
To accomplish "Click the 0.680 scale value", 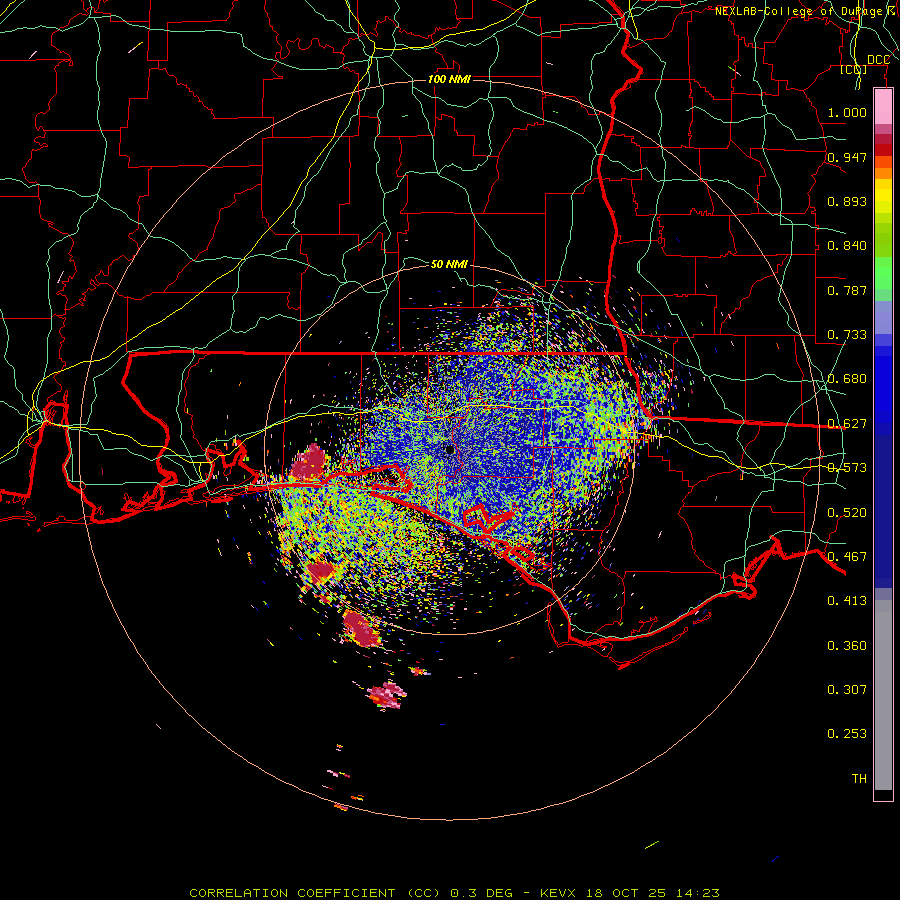I will [847, 379].
